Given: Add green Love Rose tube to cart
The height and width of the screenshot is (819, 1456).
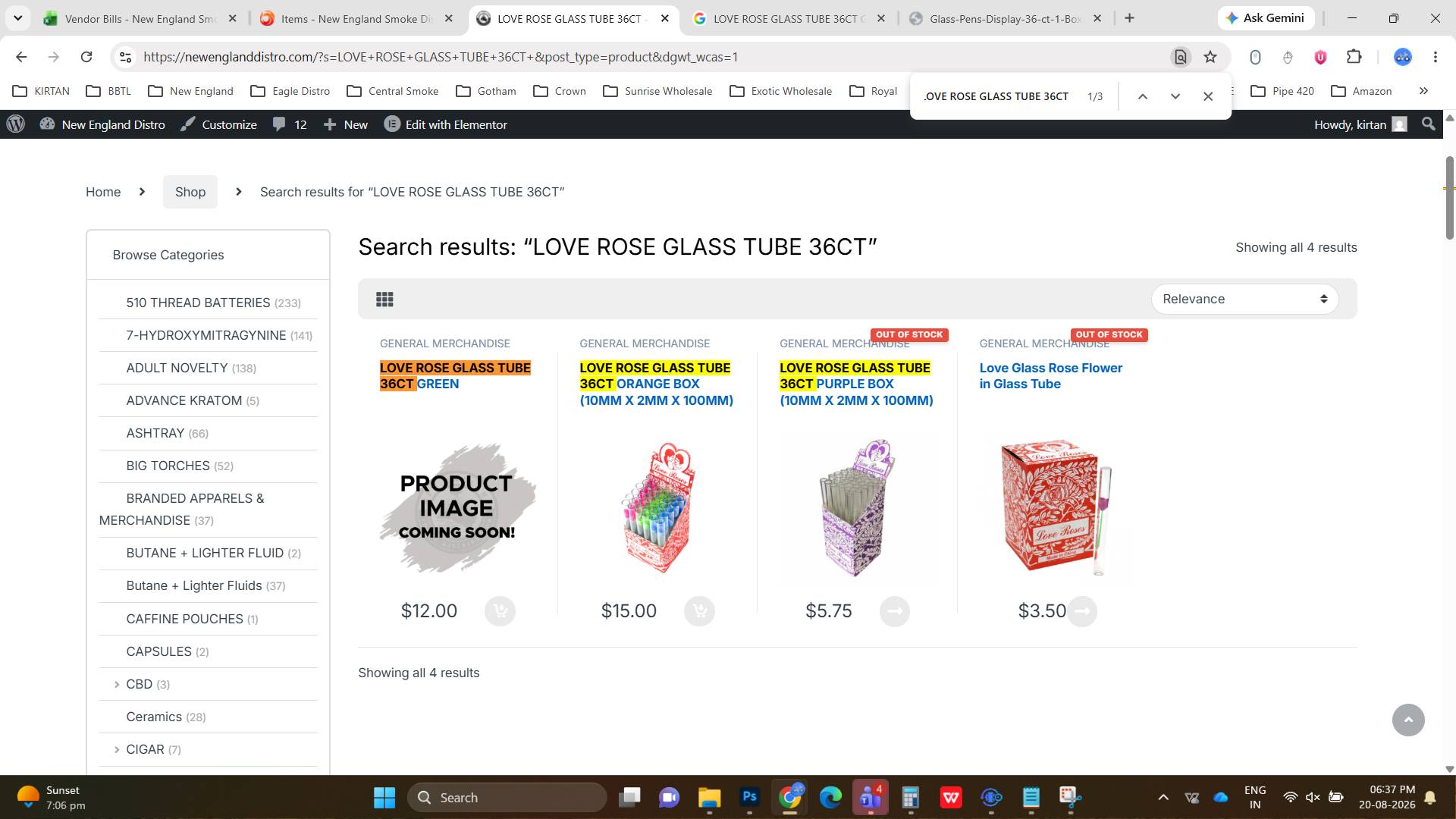Looking at the screenshot, I should point(500,611).
